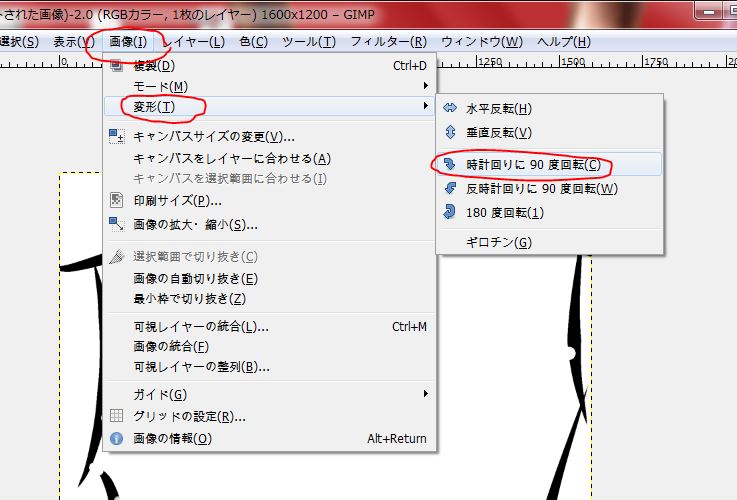The width and height of the screenshot is (737, 500).
Task: Choose 可視レイヤーの整列(B)... entry
Action: point(269,367)
